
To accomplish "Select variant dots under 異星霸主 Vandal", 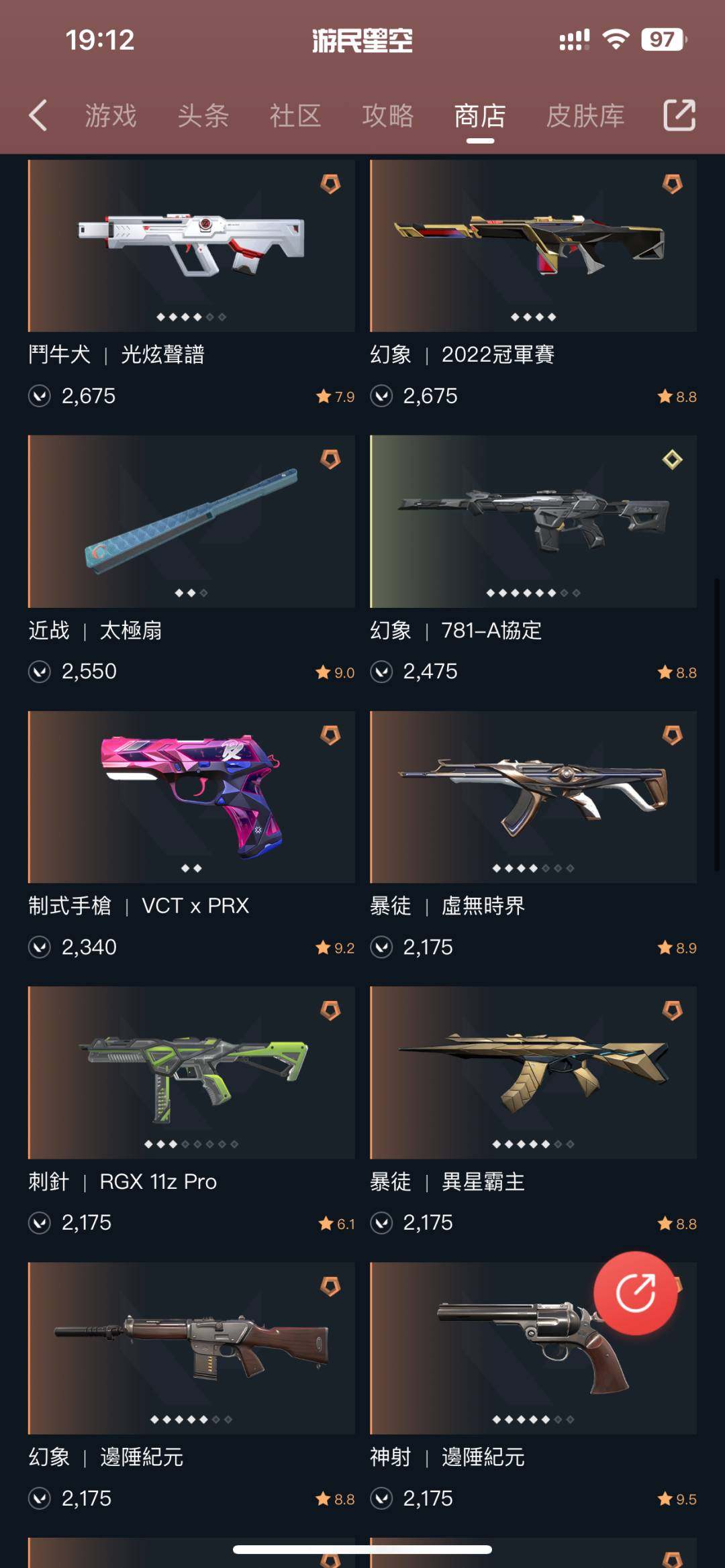I will [x=533, y=1144].
